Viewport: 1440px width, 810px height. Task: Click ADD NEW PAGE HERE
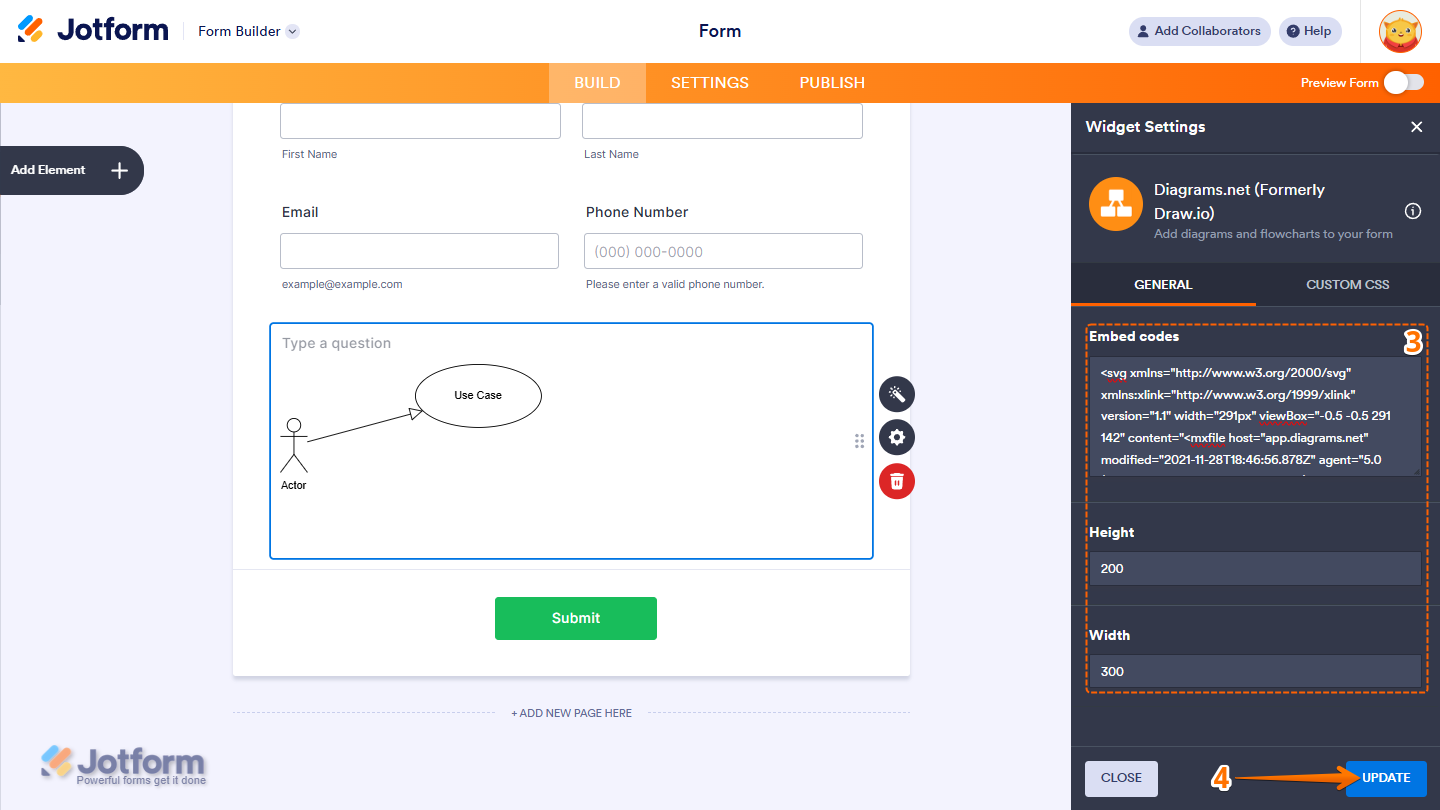coord(572,713)
